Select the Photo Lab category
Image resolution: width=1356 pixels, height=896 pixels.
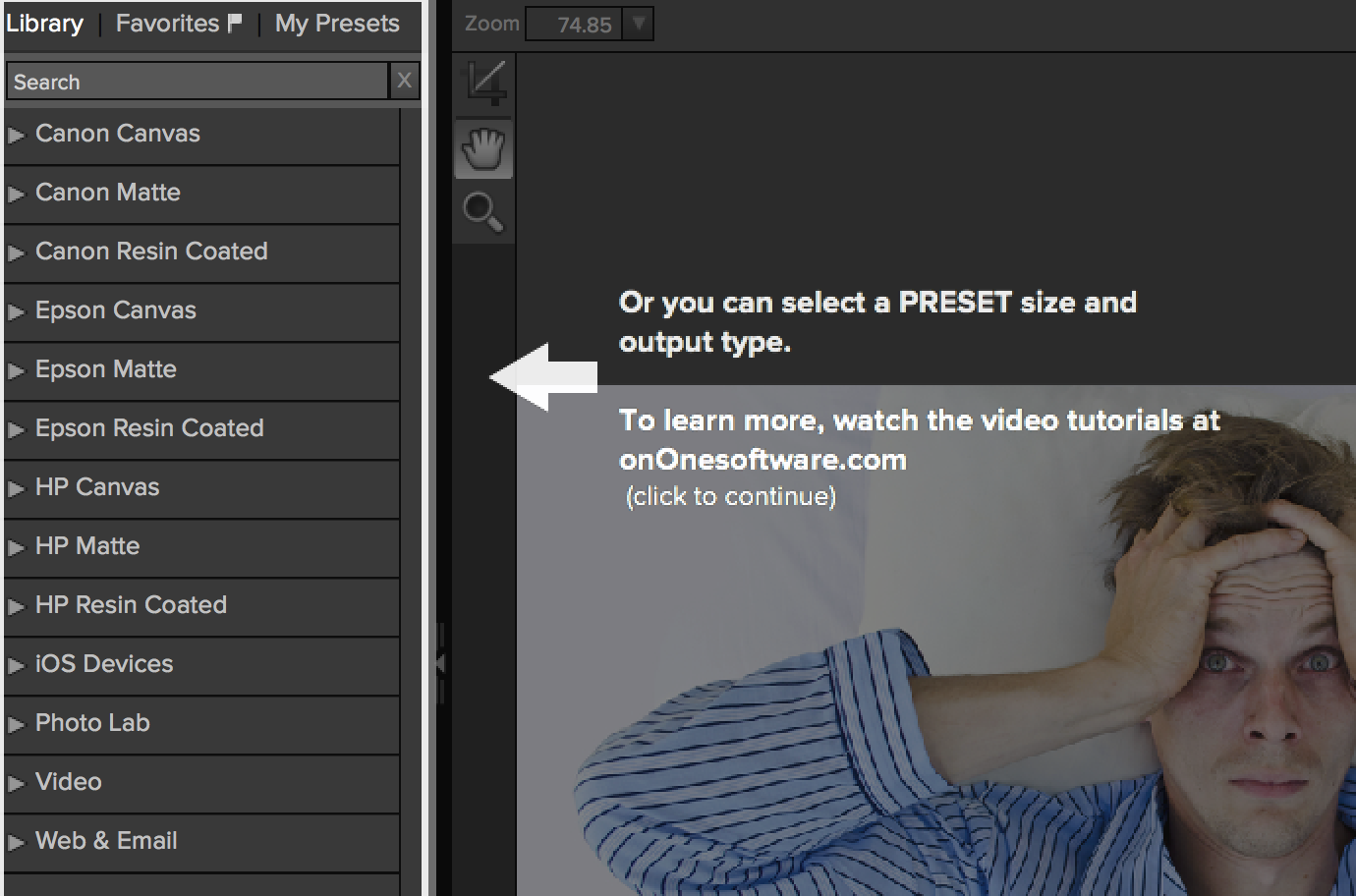click(x=92, y=723)
